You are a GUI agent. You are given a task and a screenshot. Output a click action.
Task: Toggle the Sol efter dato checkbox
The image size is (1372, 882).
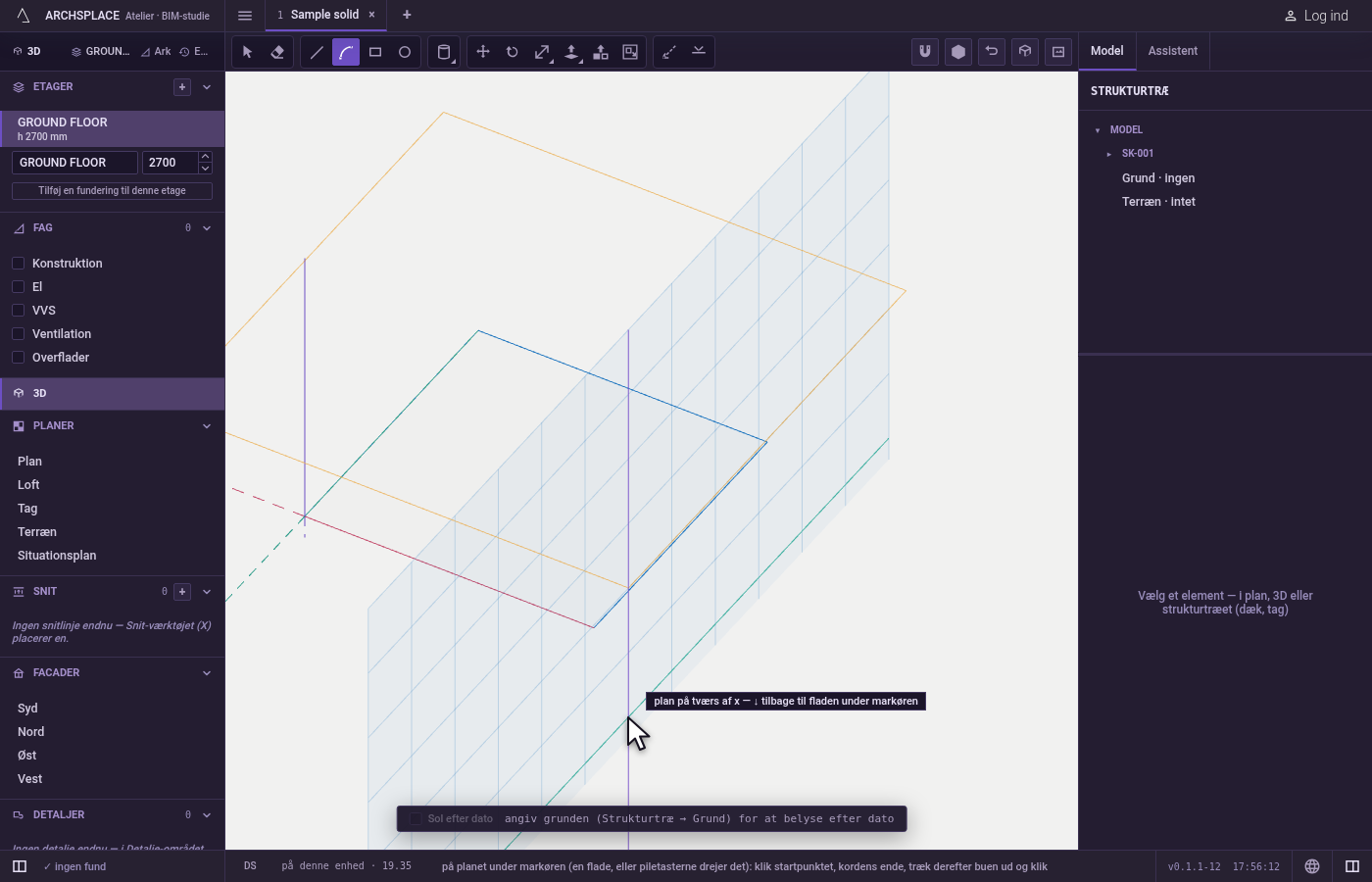[x=416, y=818]
